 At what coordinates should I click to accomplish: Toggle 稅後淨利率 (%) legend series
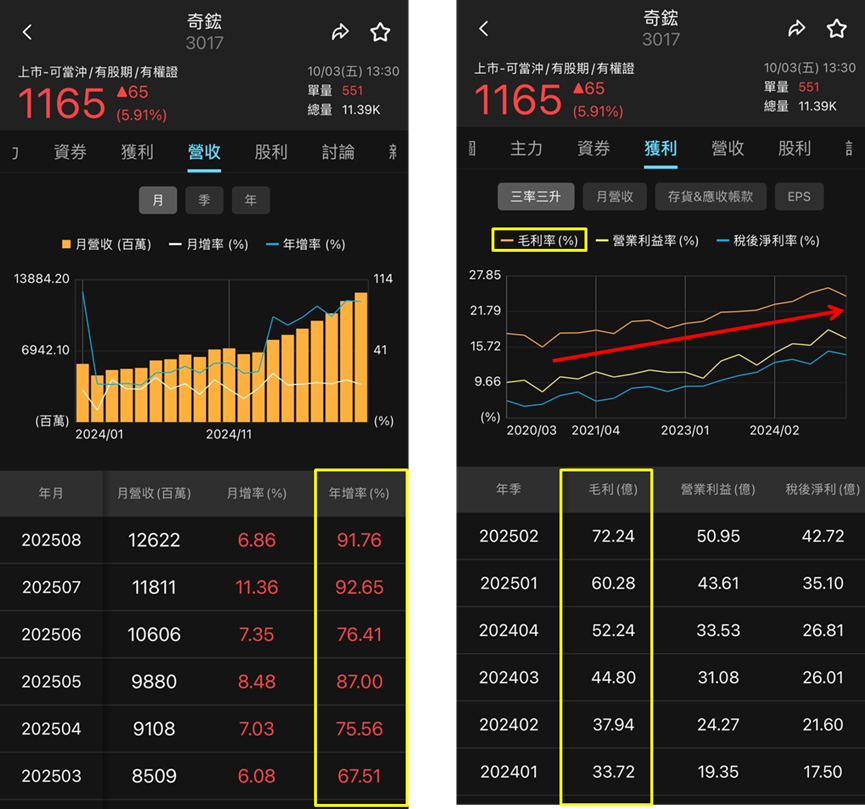[x=768, y=241]
